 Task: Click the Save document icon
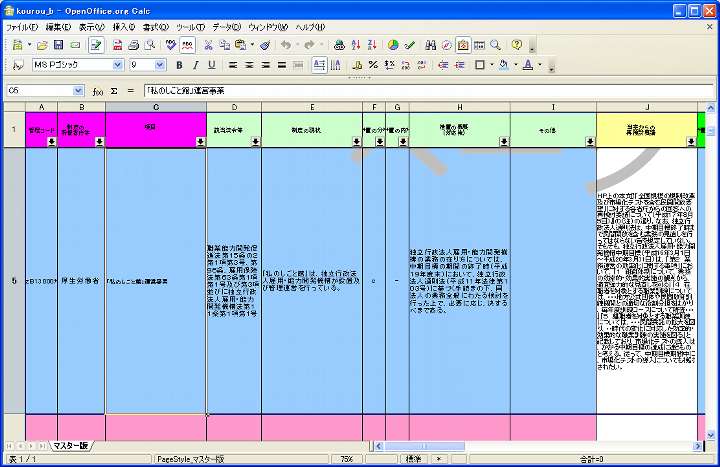coord(59,45)
